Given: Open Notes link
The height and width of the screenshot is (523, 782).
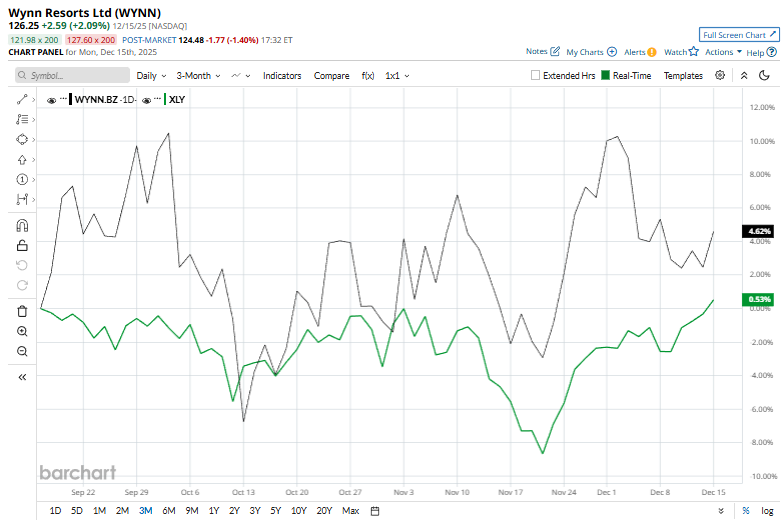Looking at the screenshot, I should tap(543, 51).
